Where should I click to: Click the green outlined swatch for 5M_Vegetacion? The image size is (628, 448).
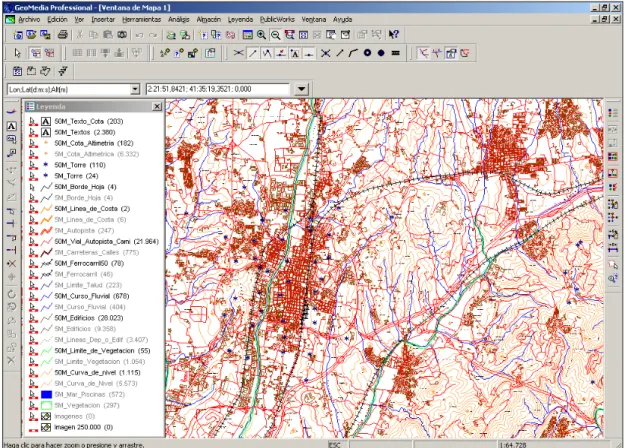tap(46, 405)
